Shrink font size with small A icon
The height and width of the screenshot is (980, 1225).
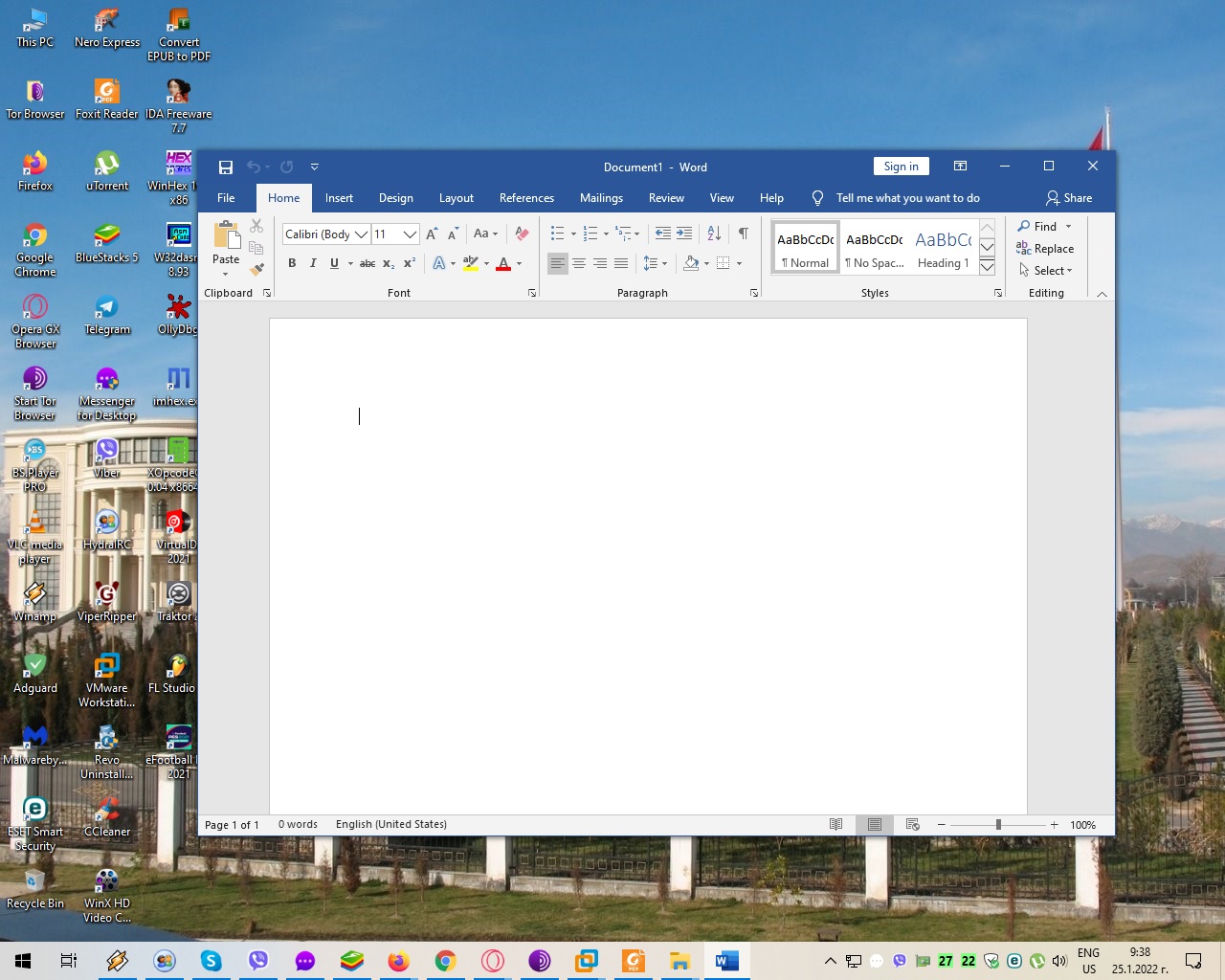(x=453, y=234)
